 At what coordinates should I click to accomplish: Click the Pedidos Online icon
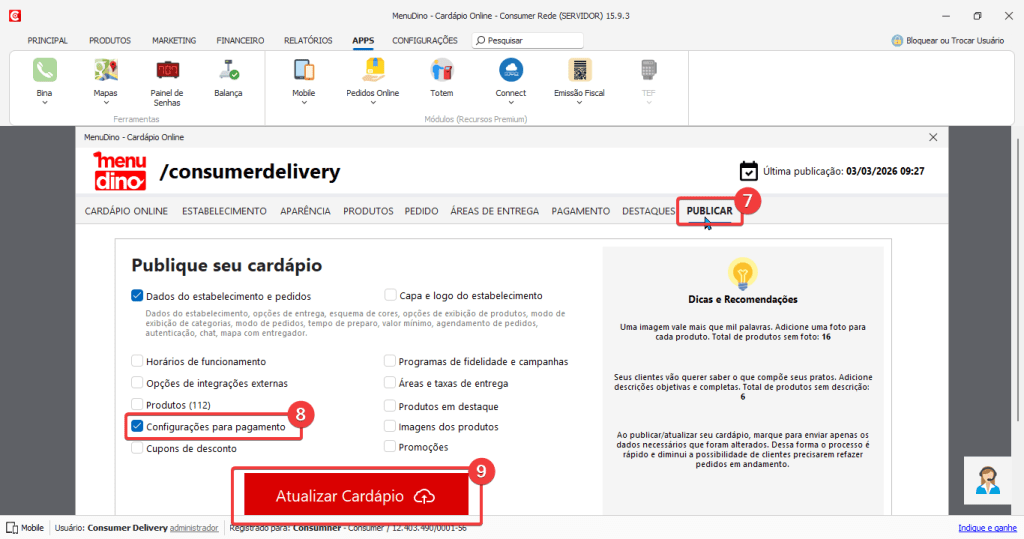pyautogui.click(x=372, y=70)
